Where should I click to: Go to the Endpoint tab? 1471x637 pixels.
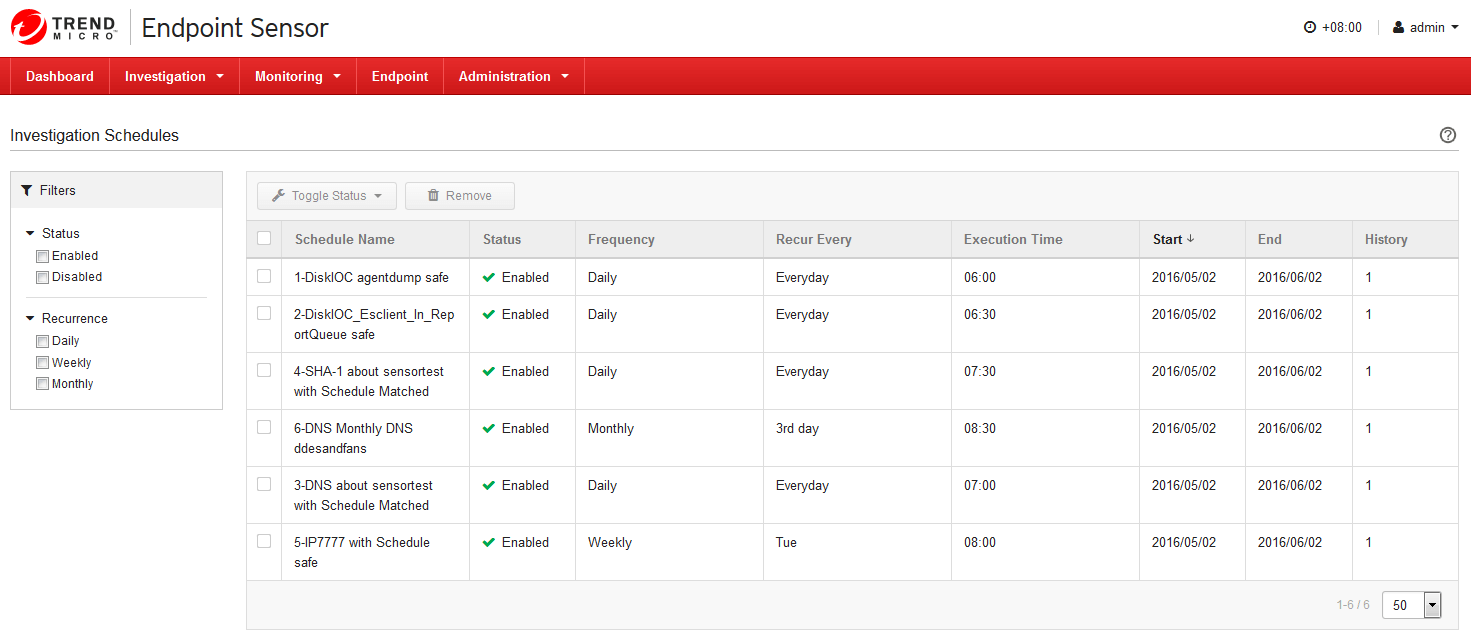click(400, 76)
